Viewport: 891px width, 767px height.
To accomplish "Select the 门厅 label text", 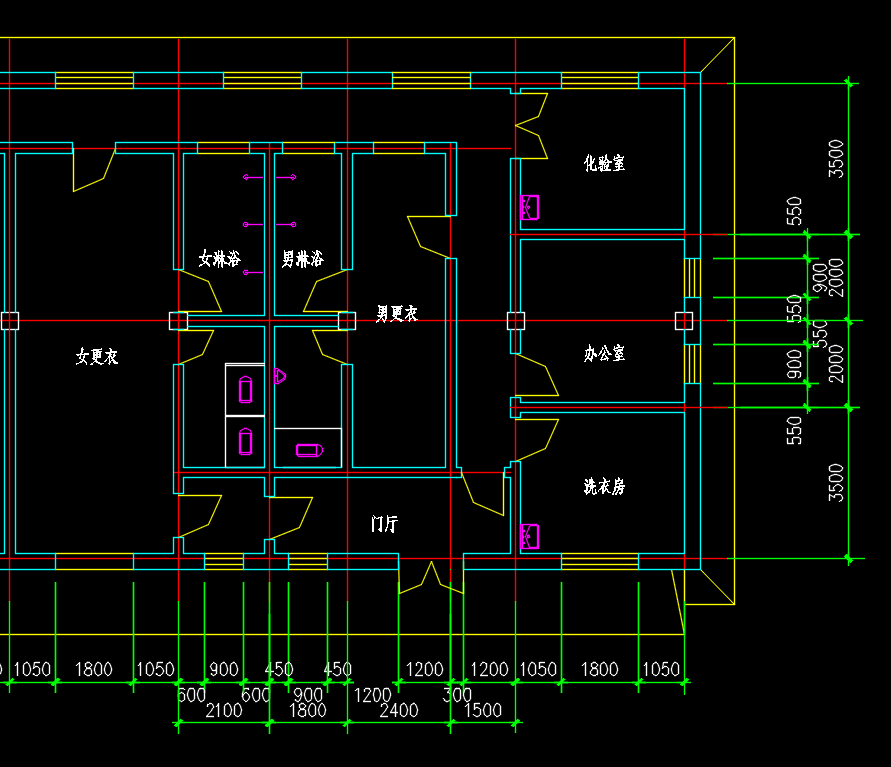I will click(x=384, y=523).
